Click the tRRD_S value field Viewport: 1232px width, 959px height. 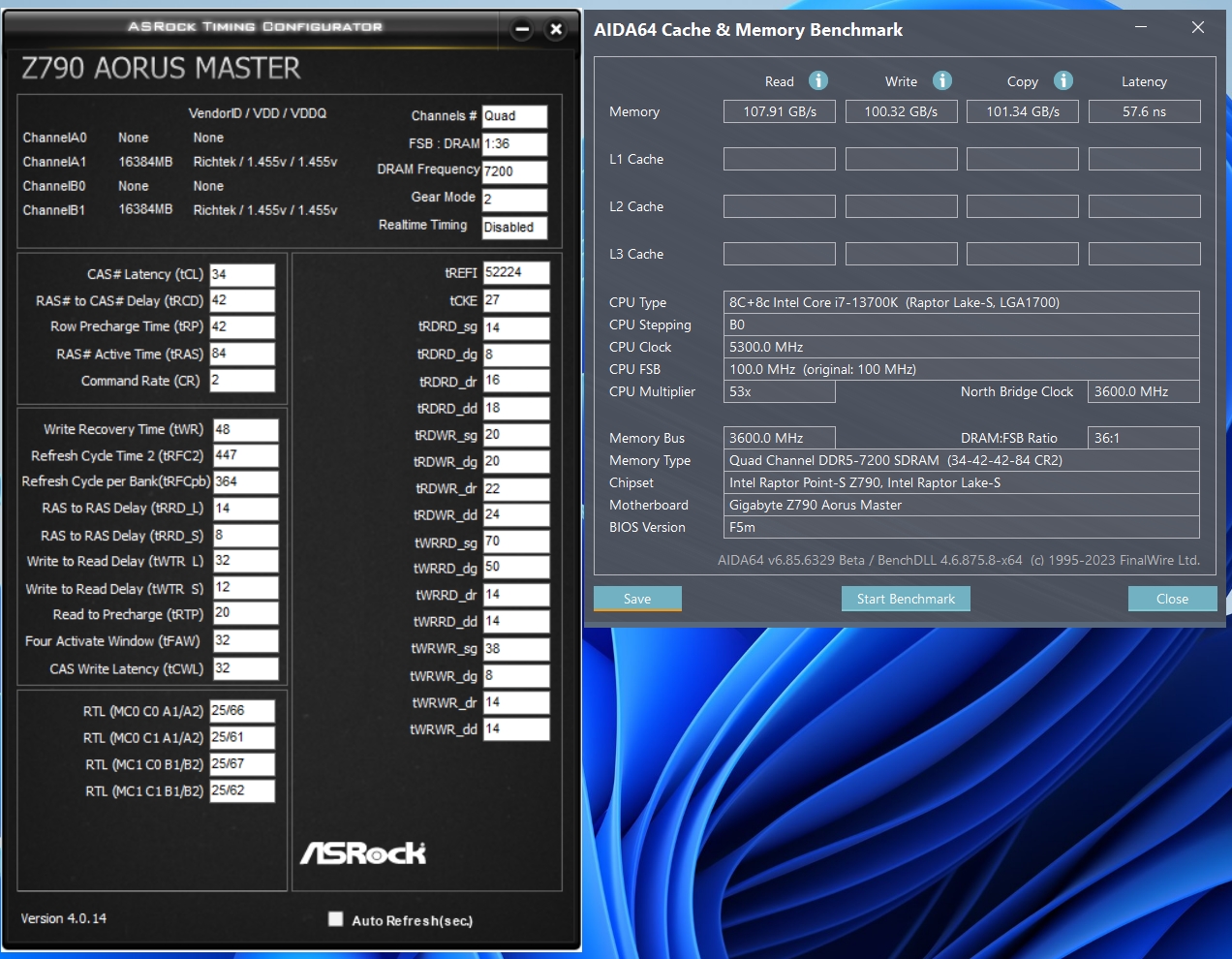tap(245, 535)
